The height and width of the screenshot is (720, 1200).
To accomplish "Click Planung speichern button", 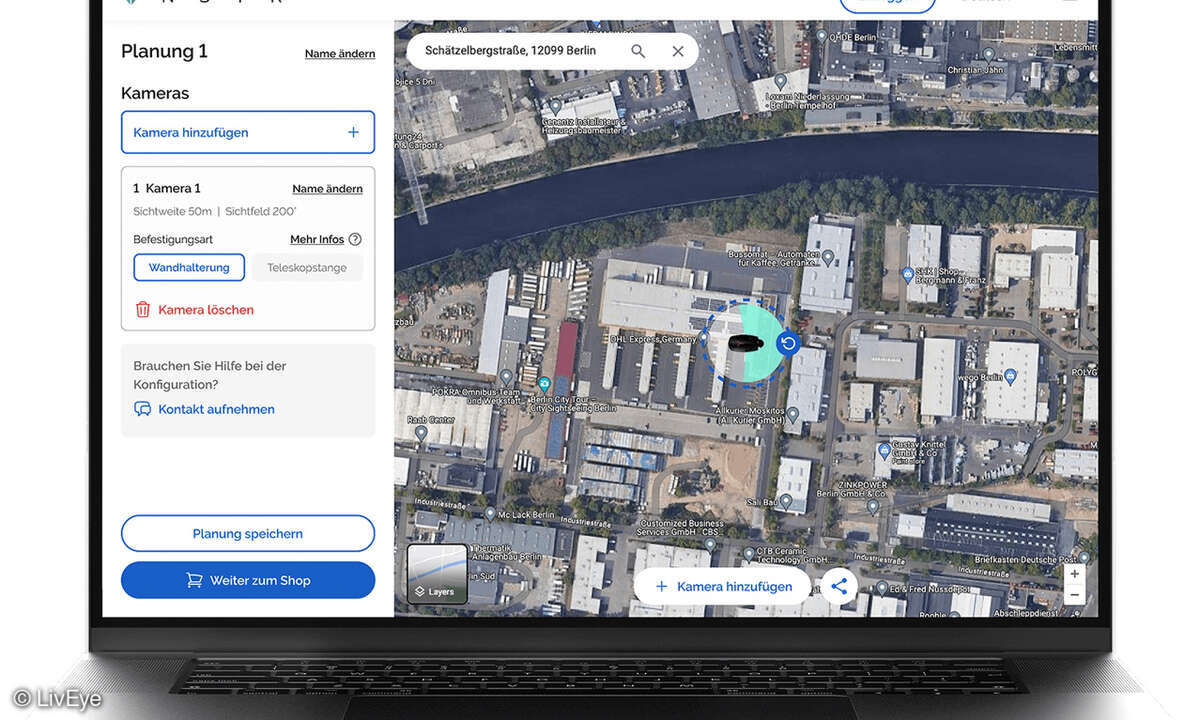I will pyautogui.click(x=248, y=534).
